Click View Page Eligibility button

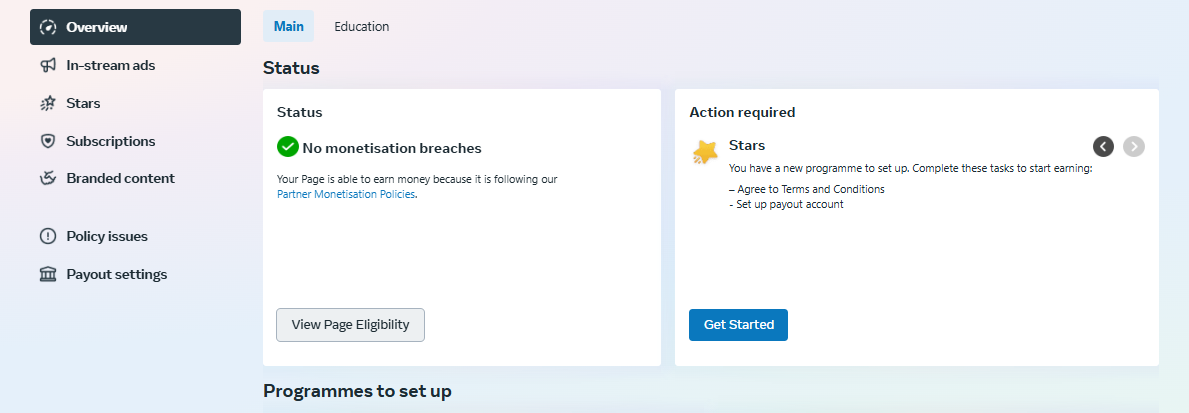[x=350, y=324]
